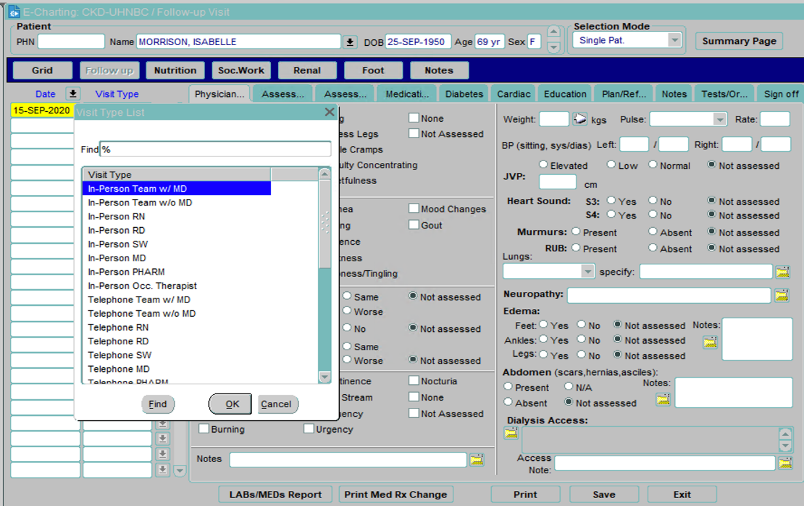Tick the Nocturia checkbox

[414, 381]
